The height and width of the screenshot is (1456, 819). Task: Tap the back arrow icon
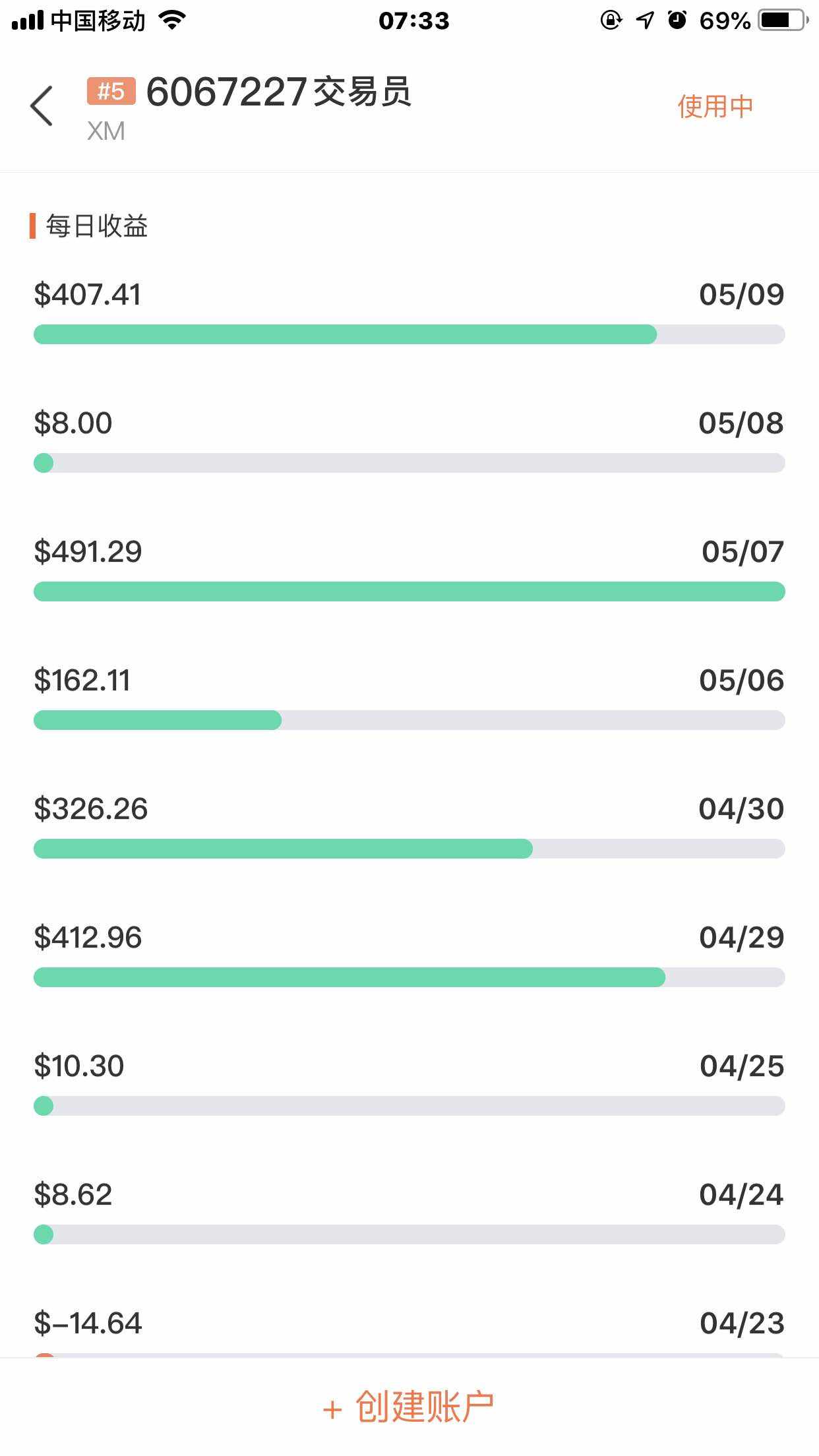coord(42,106)
